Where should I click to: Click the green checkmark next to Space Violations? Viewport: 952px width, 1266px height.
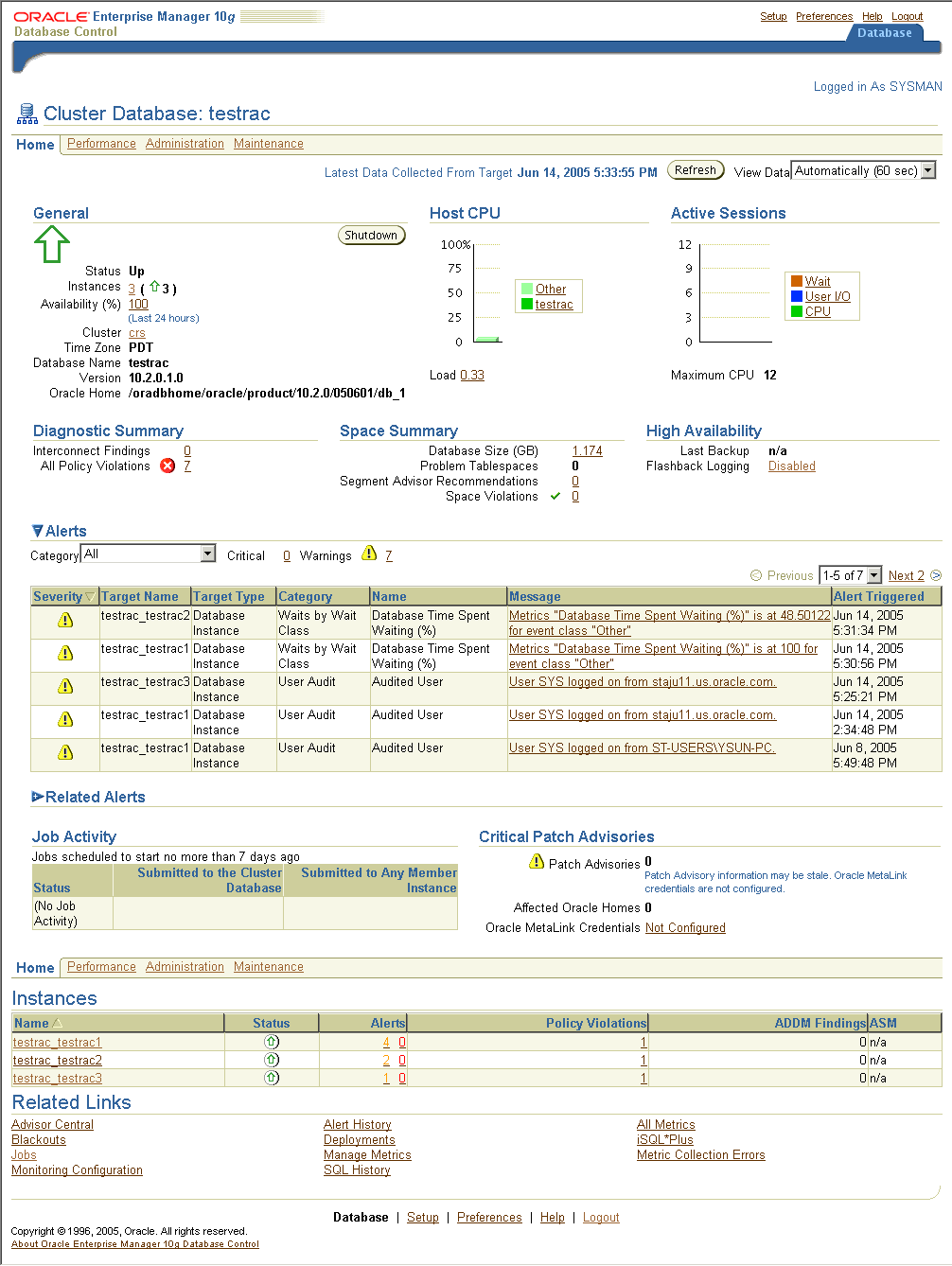[x=555, y=495]
